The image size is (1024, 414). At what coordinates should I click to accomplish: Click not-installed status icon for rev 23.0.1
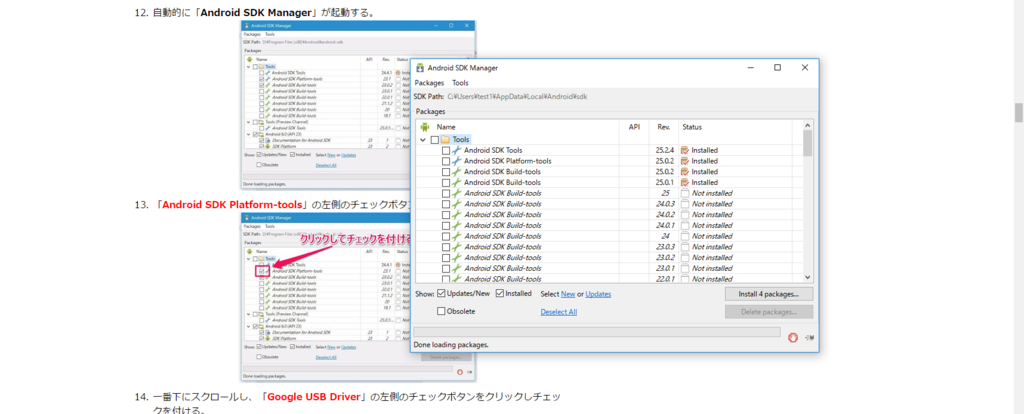(685, 268)
